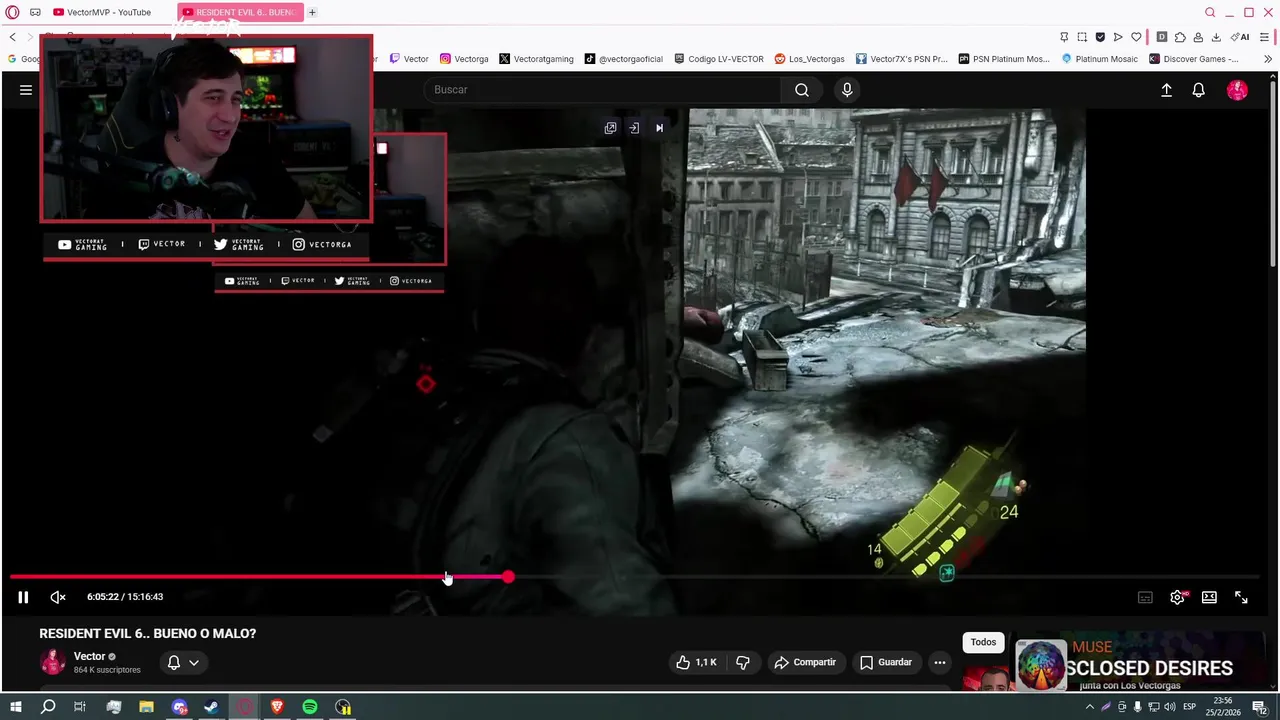Go back with browser back arrow
1280x720 pixels.
12,37
